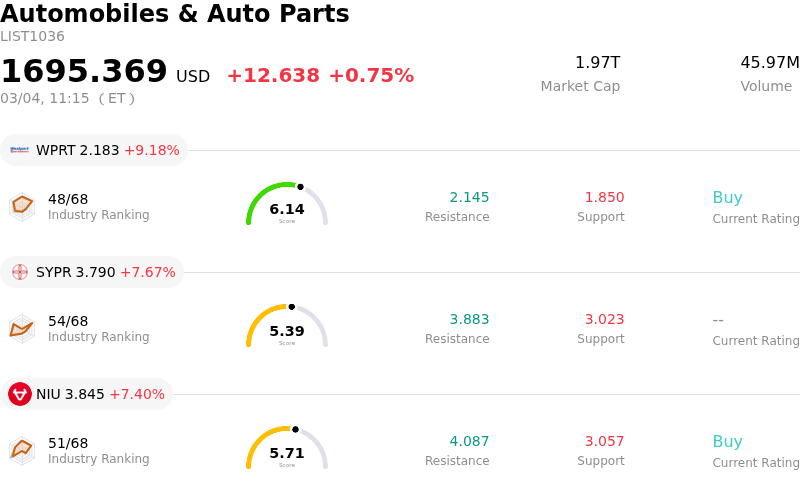
Task: Click the NIU 5.71 score gauge
Action: 287,450
